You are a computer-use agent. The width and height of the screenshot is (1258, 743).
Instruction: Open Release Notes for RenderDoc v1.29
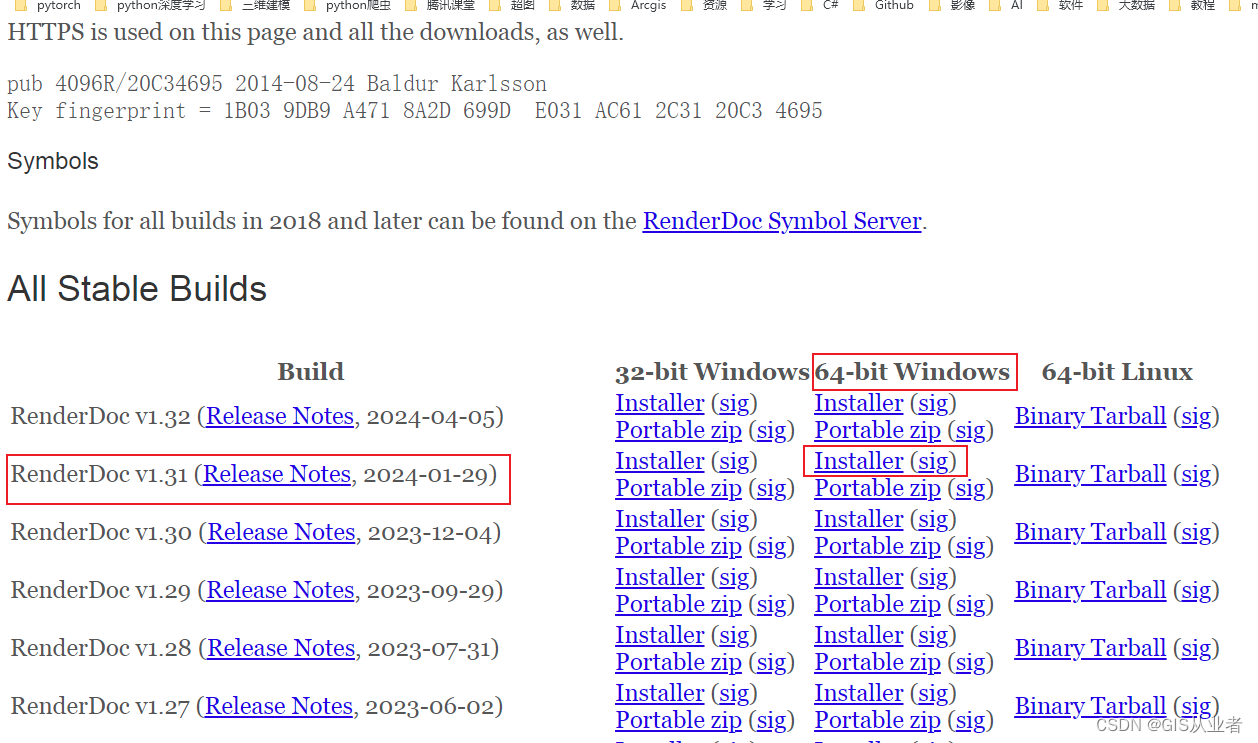(x=280, y=590)
